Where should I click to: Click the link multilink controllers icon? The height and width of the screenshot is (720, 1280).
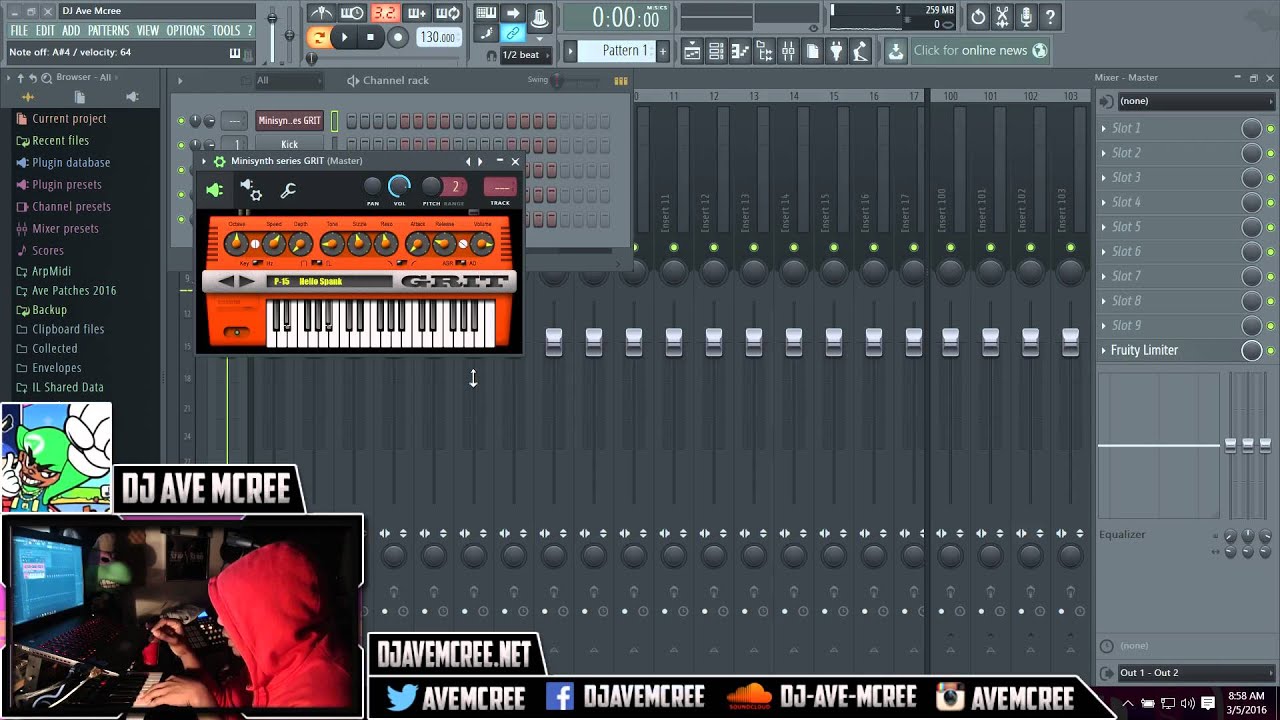(512, 33)
